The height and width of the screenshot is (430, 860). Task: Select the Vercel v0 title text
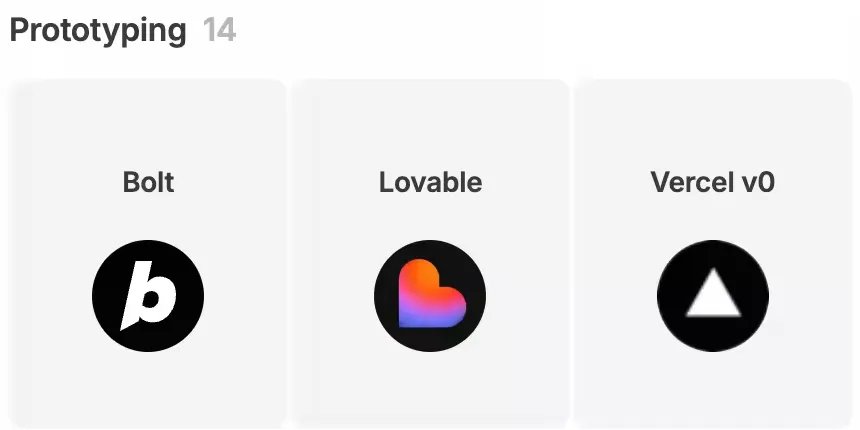713,183
